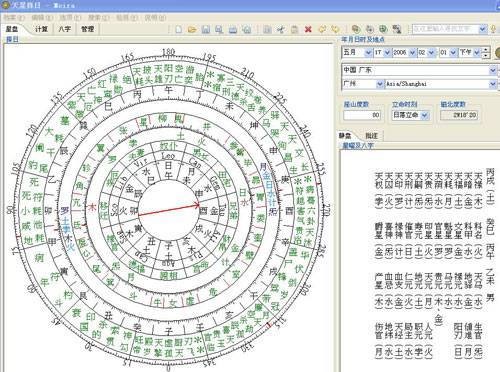Click the 座山度数 input showing 80
This screenshot has width=500, height=372.
pyautogui.click(x=362, y=115)
